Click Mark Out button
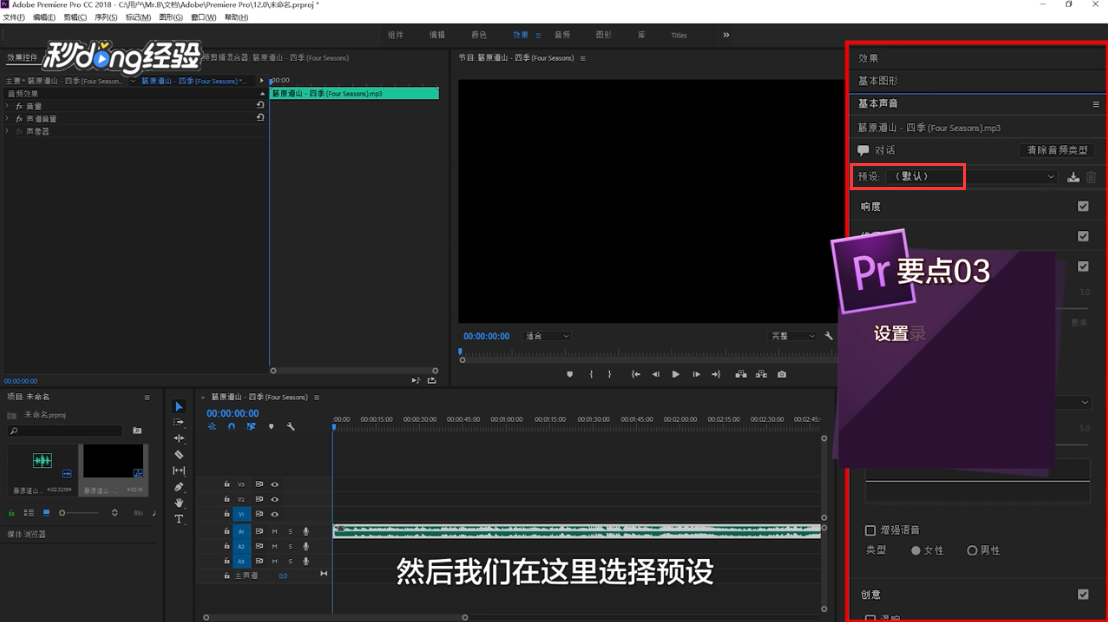Viewport: 1108px width, 622px height. point(609,375)
